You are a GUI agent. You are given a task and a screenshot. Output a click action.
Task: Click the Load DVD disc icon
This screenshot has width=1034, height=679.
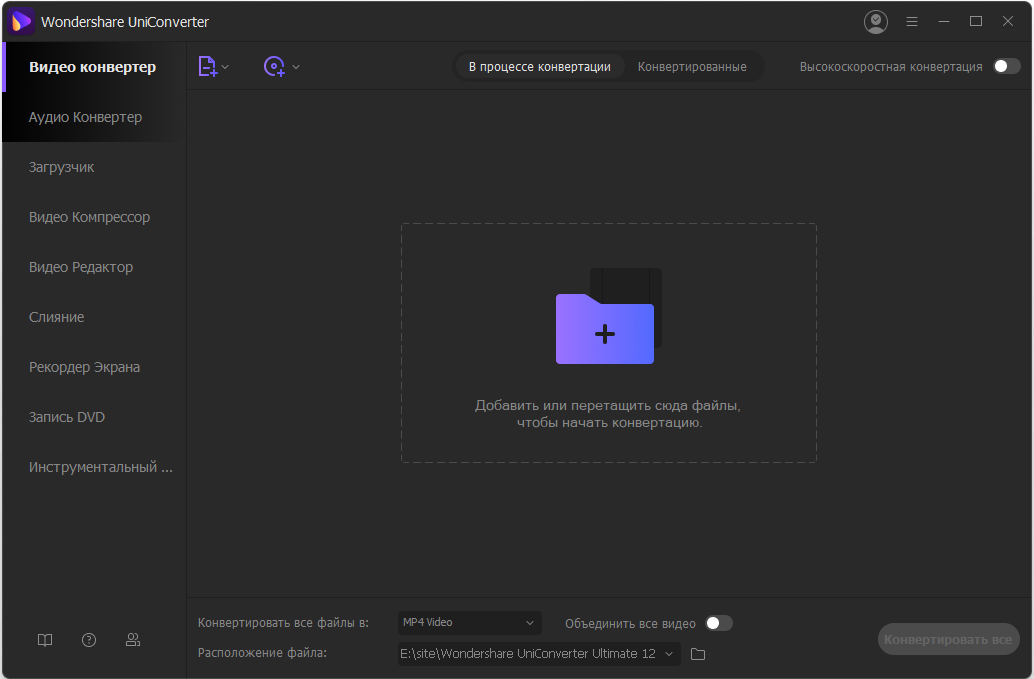pyautogui.click(x=274, y=67)
